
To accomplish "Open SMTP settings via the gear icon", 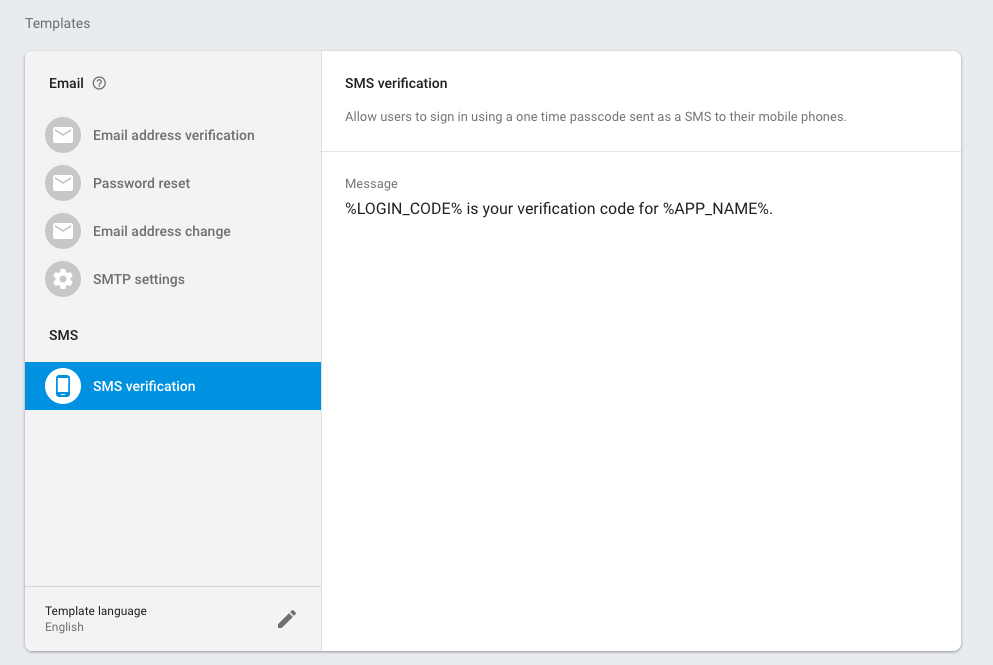I will pyautogui.click(x=62, y=279).
